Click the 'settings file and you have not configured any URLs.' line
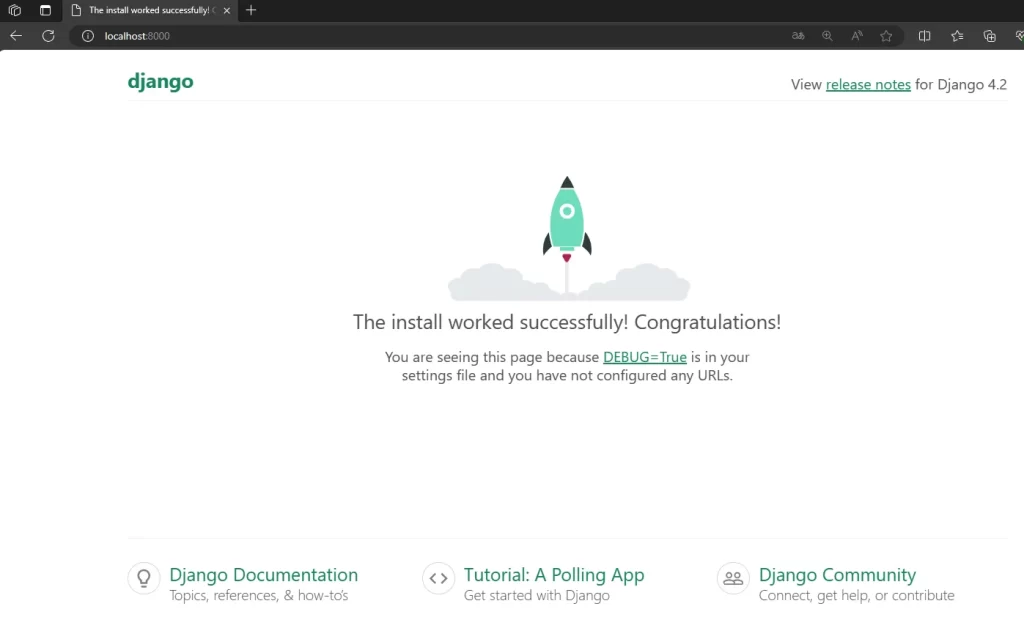 tap(567, 376)
